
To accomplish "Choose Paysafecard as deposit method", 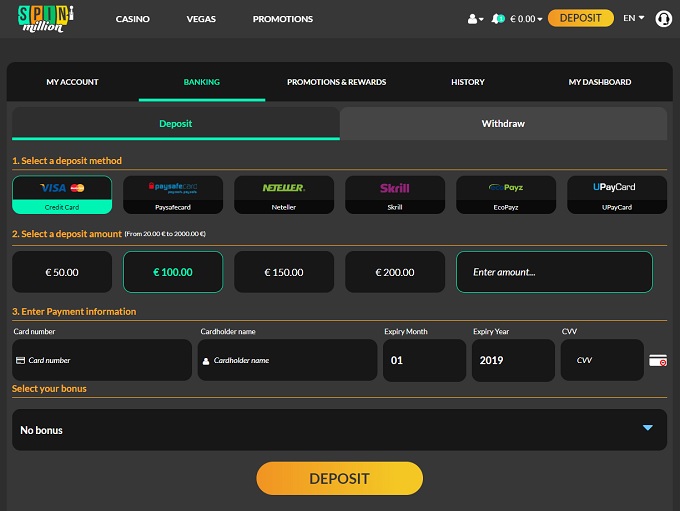I will [x=173, y=194].
